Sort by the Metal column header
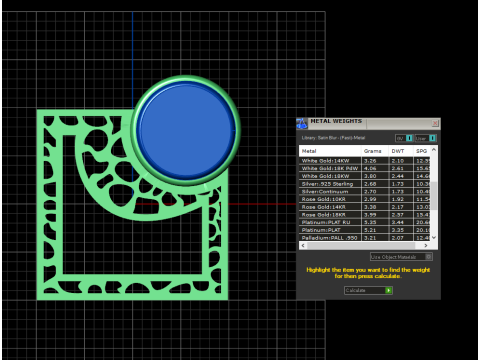Viewport: 480px width, 360px height. click(330, 151)
